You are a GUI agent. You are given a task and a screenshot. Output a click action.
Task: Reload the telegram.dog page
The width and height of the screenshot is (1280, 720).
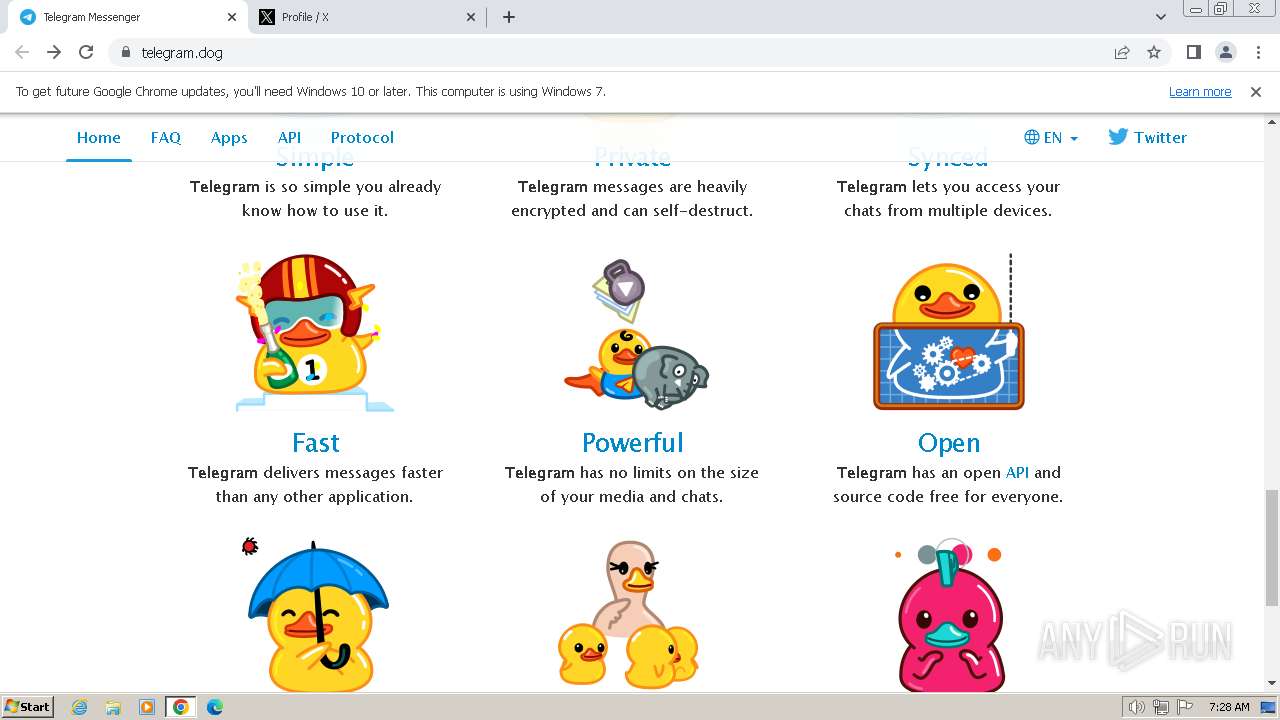tap(86, 52)
